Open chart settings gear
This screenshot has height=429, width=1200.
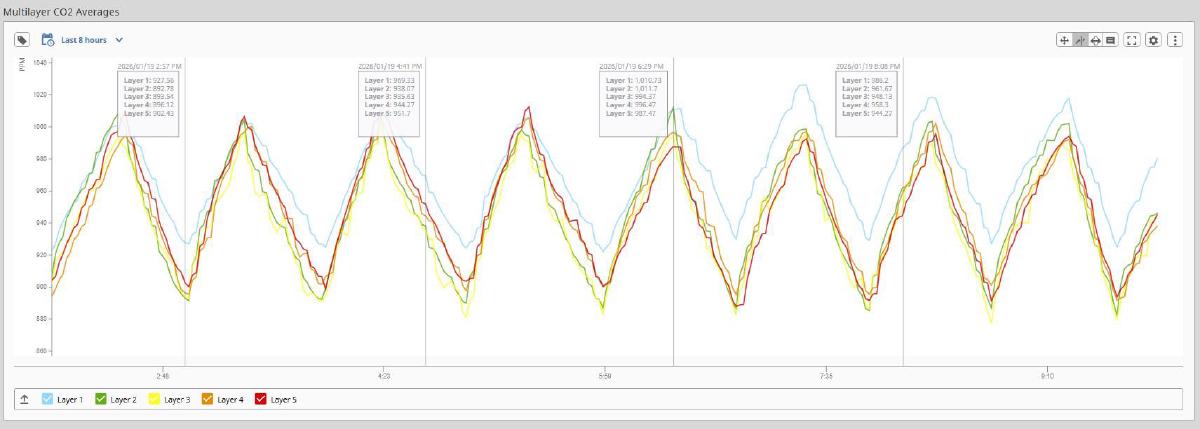coord(1153,40)
